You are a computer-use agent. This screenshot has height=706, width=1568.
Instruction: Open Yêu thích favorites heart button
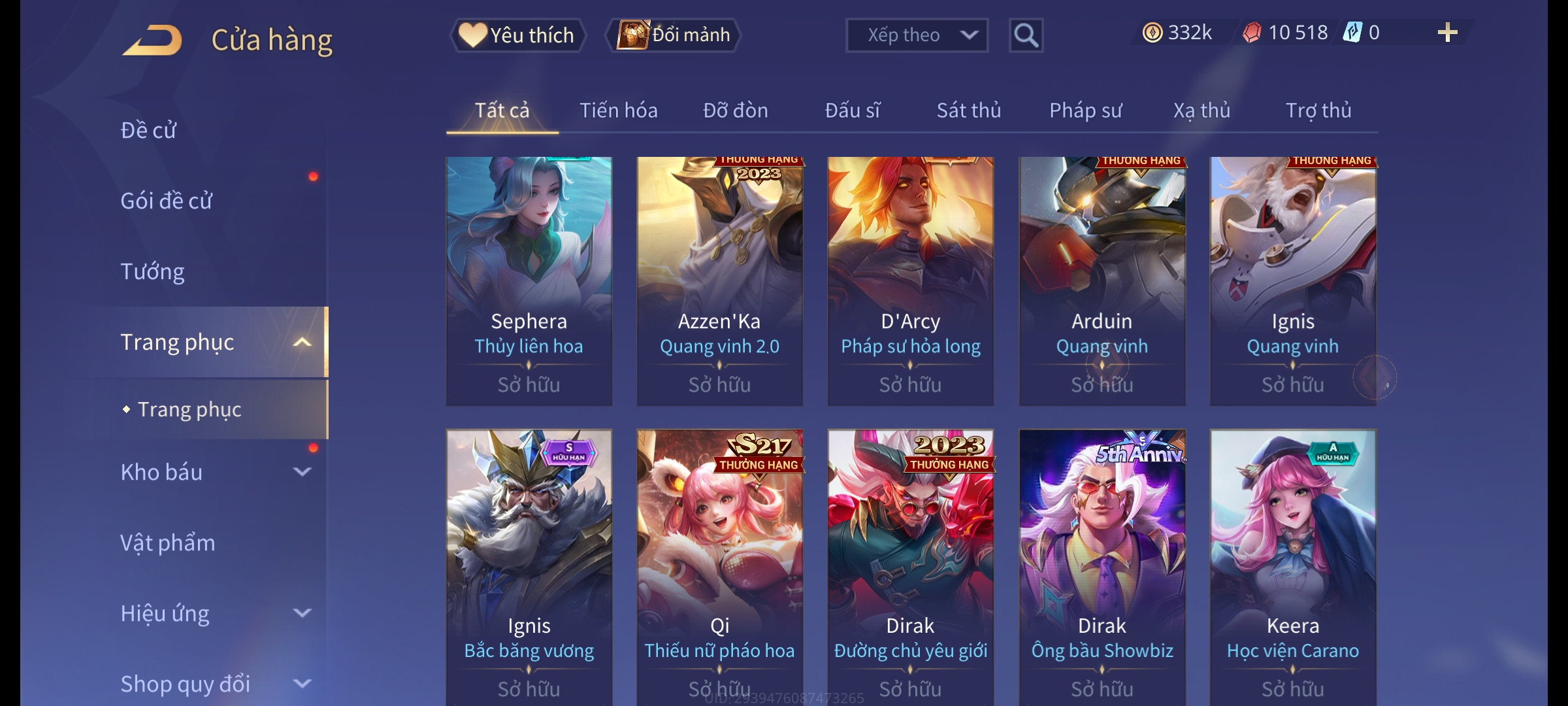coord(517,35)
